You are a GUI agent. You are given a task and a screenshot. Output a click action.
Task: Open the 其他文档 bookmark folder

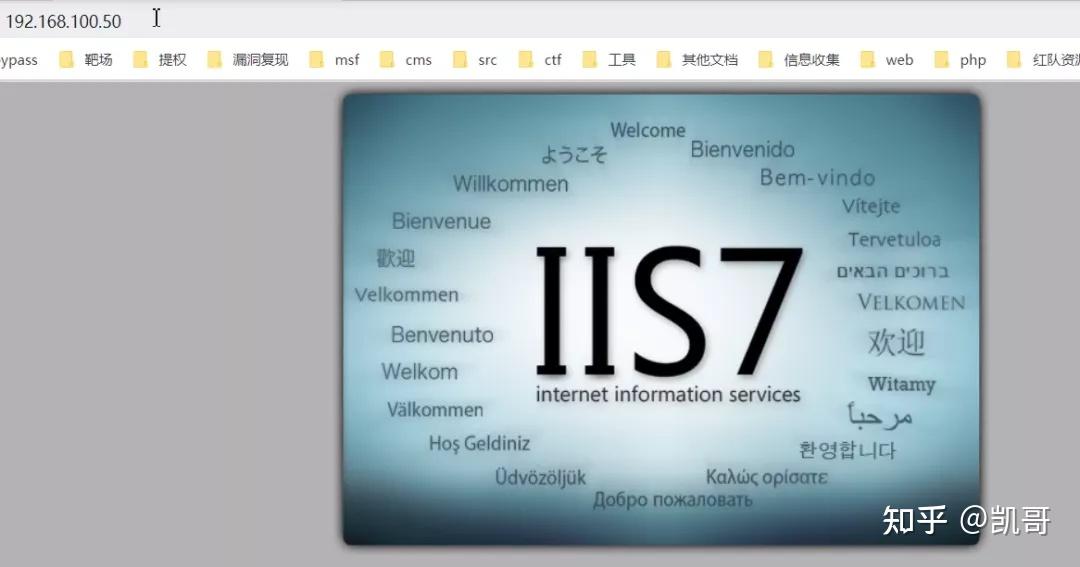point(697,60)
